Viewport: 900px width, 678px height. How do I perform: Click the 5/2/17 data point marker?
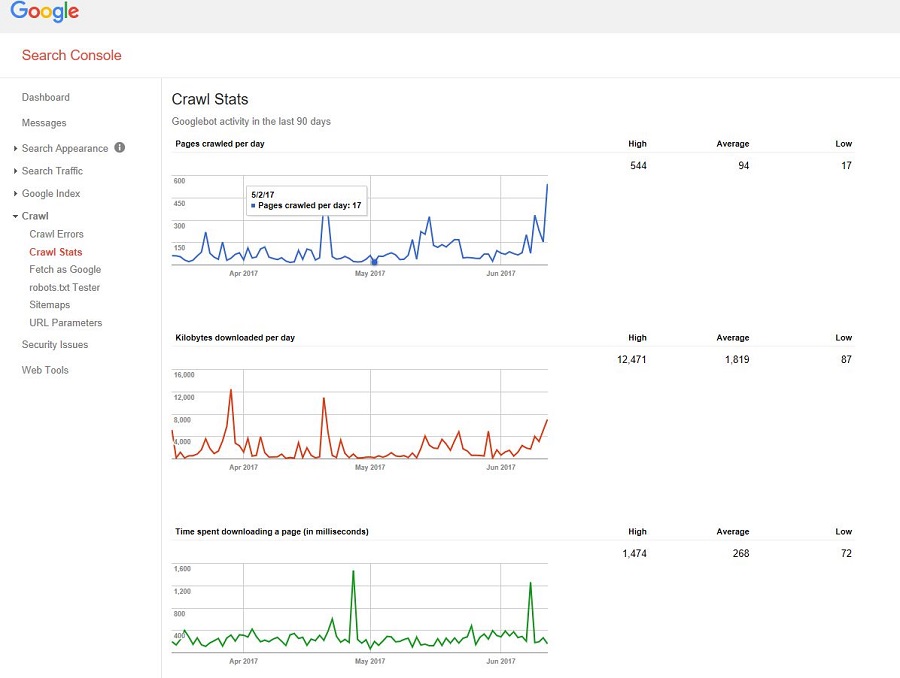pyautogui.click(x=374, y=262)
